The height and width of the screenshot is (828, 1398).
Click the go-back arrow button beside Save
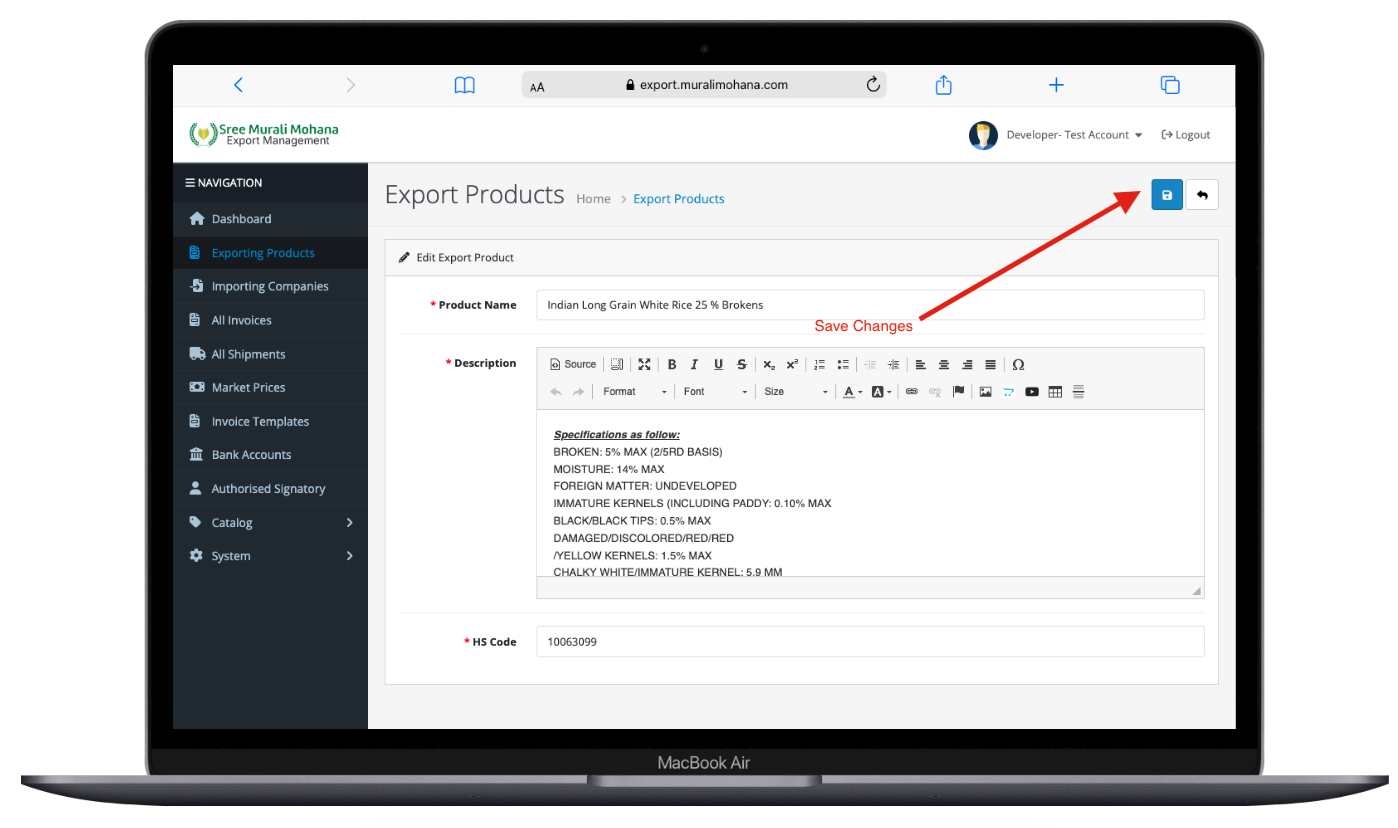[1202, 194]
